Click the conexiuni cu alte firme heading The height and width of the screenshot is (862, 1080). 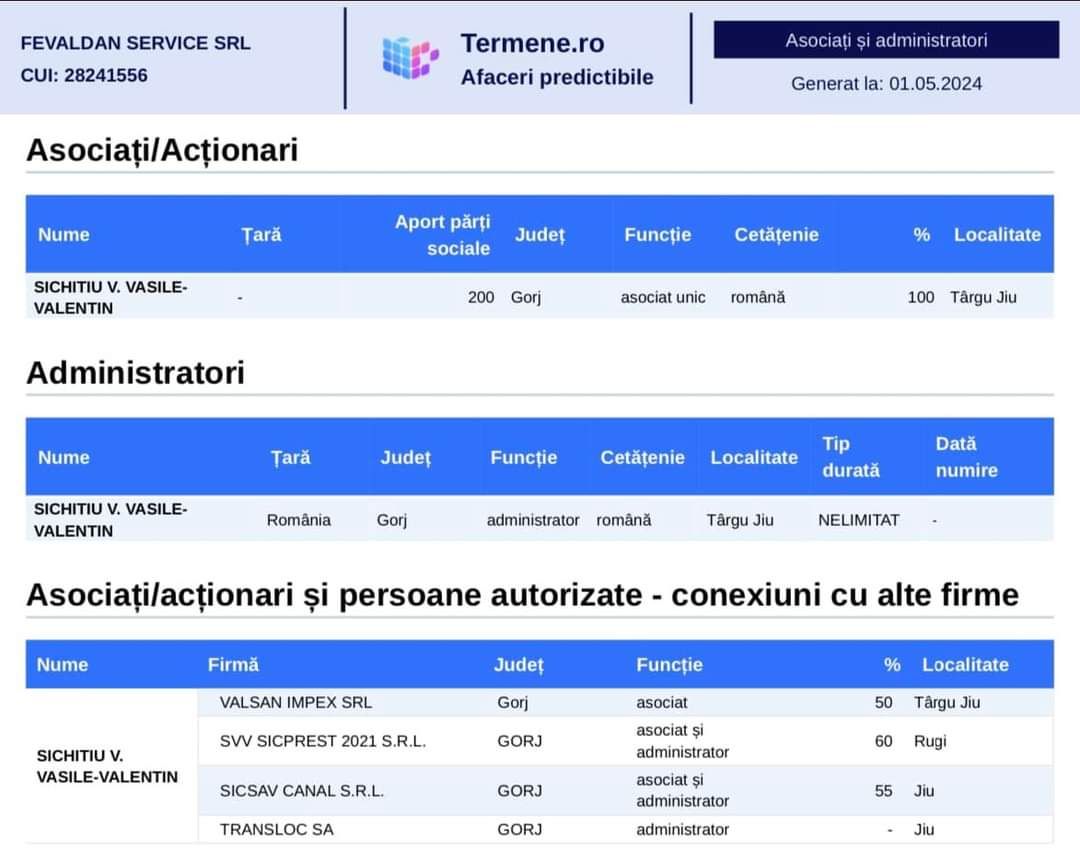(844, 595)
